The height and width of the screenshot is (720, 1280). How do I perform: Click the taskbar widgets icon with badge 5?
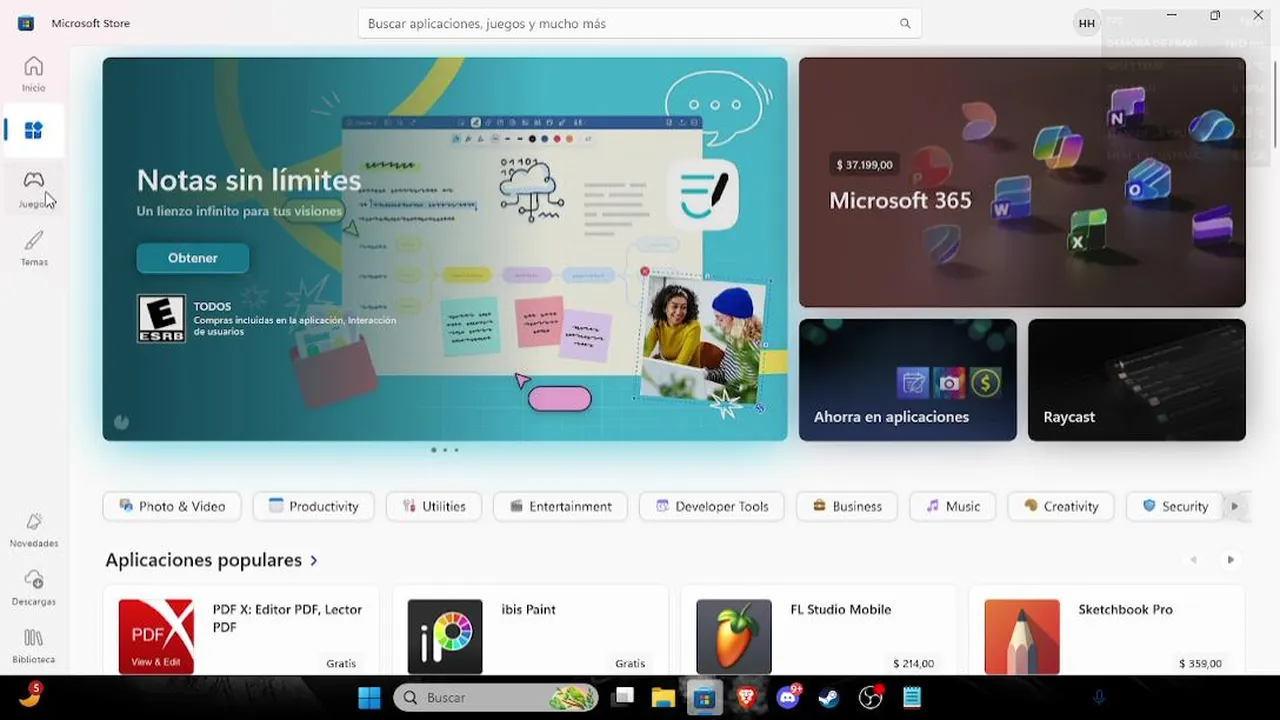pos(30,695)
